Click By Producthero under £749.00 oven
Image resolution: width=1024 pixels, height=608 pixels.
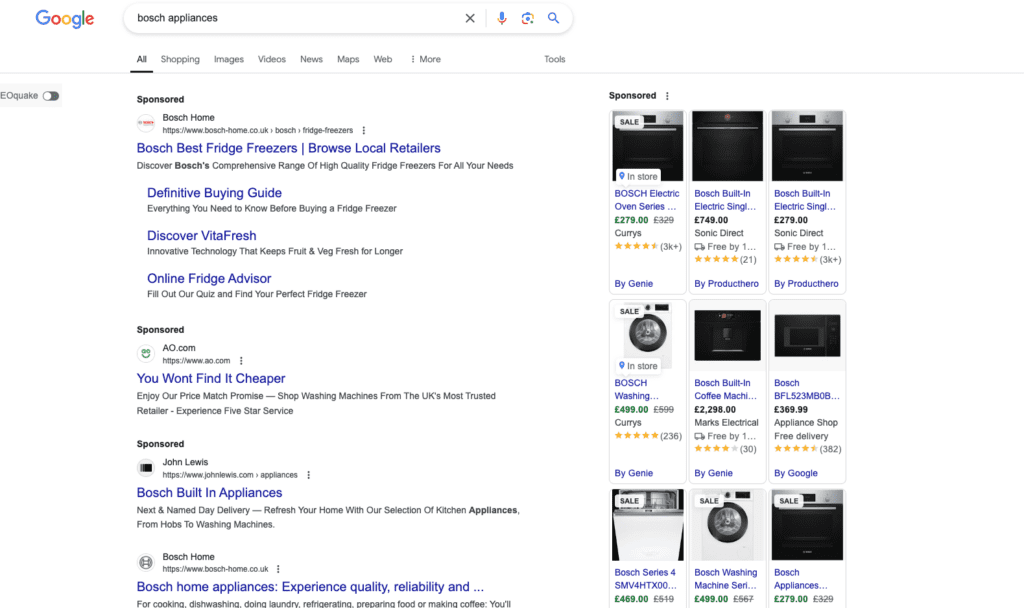[x=726, y=284]
